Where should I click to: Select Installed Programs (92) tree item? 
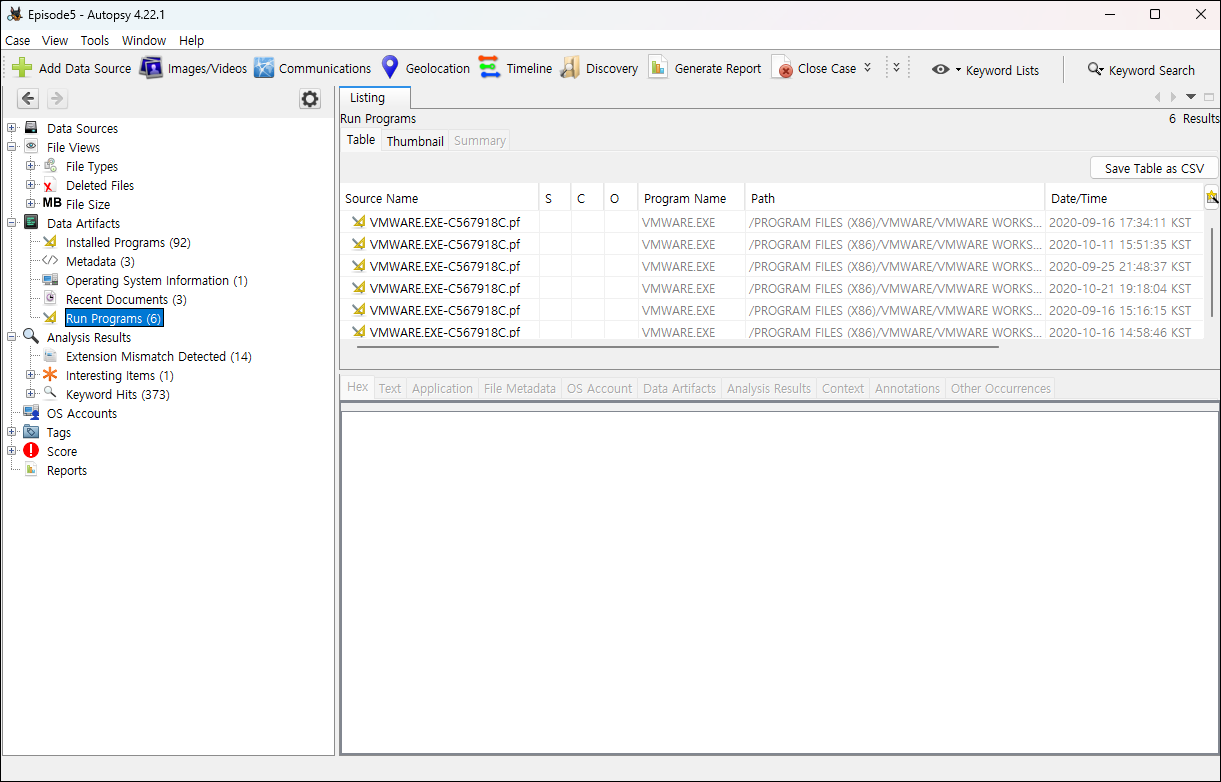coord(128,242)
